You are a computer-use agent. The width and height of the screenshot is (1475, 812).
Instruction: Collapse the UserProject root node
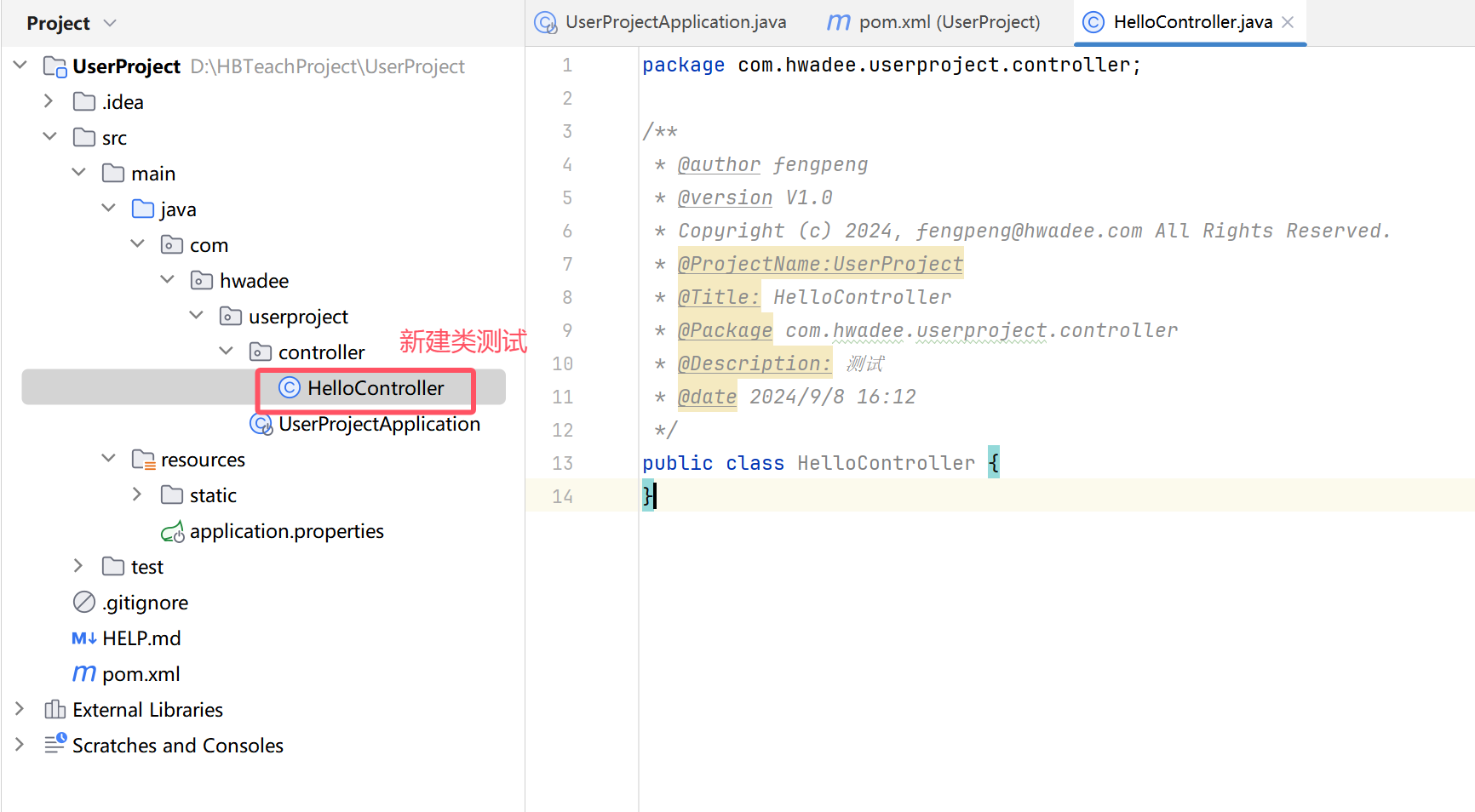click(x=20, y=65)
